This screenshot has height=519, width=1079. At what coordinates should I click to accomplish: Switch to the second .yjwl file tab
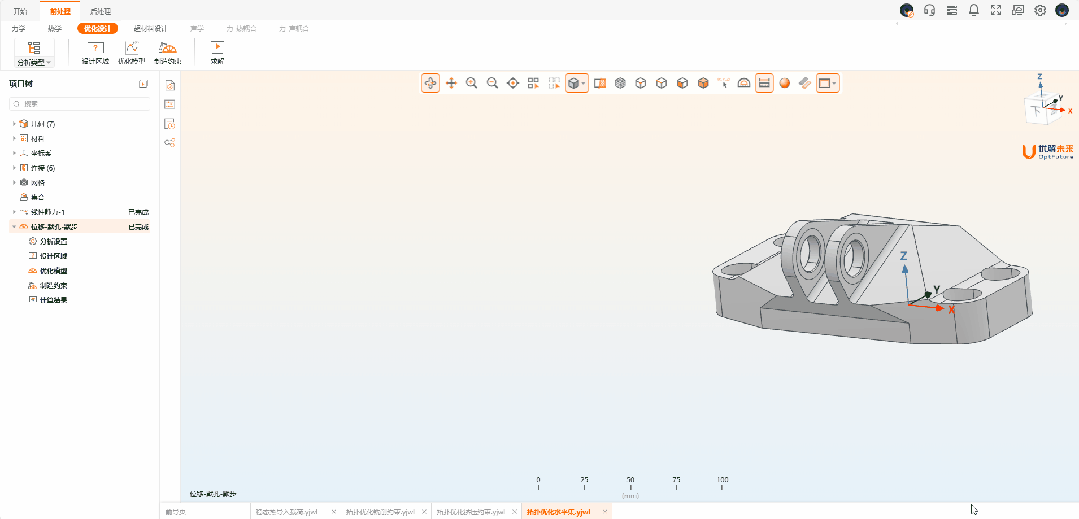click(x=380, y=512)
